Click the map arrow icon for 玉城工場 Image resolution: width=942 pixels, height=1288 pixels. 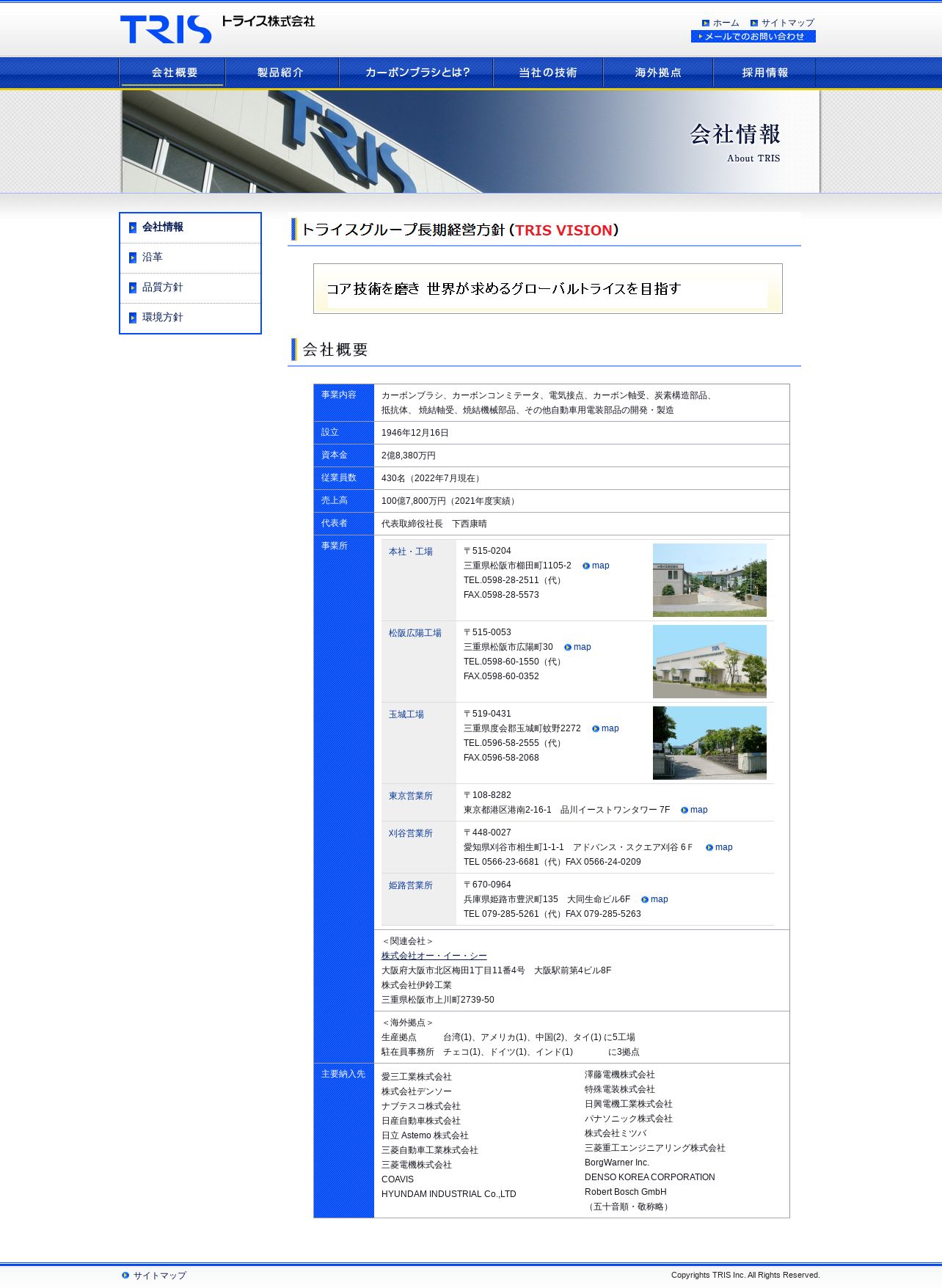coord(596,729)
